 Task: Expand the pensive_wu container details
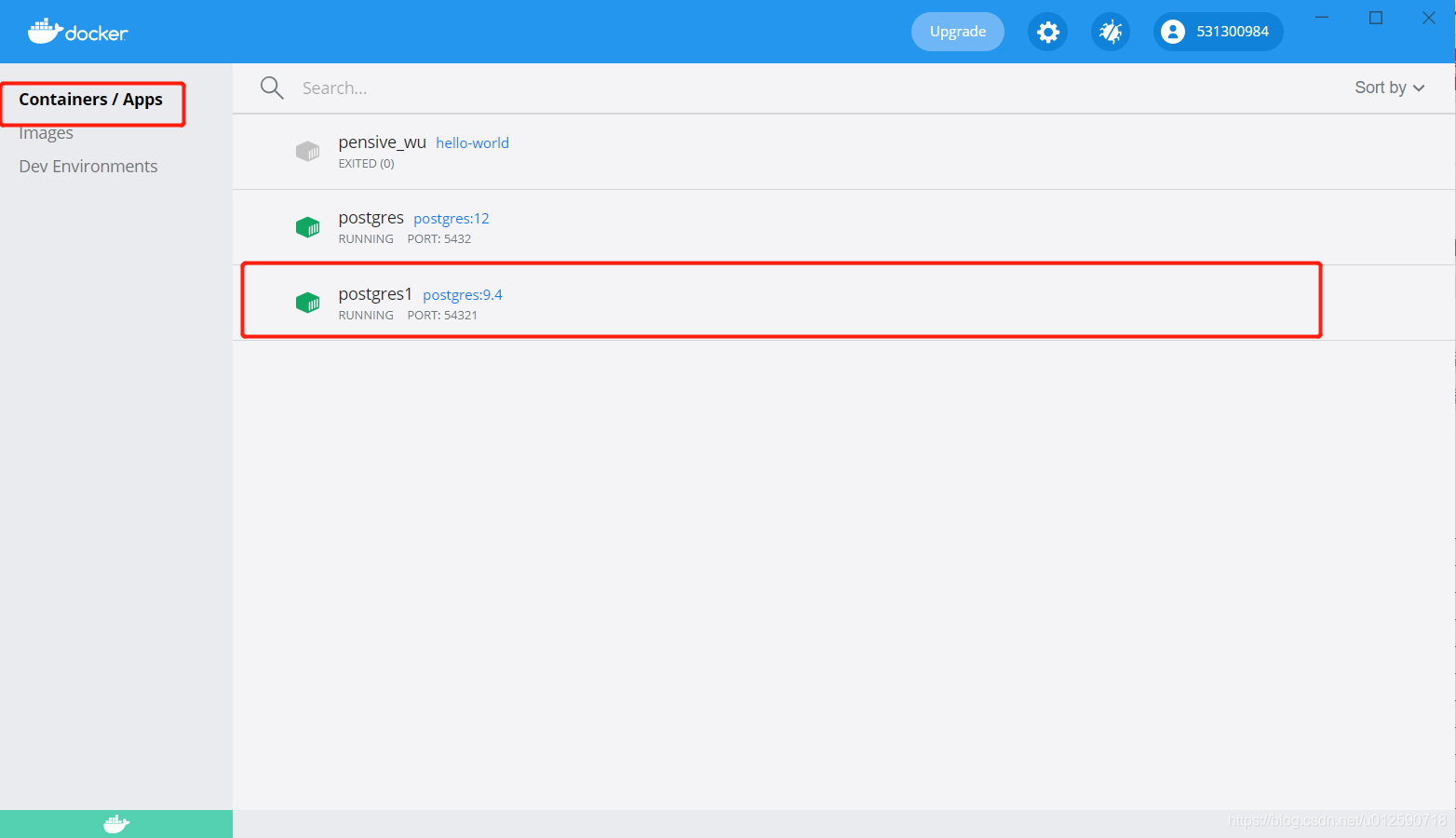pyautogui.click(x=382, y=142)
